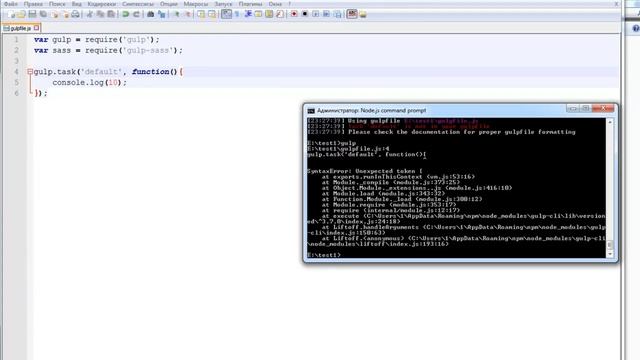Click the Play Macro icon
Image resolution: width=640 pixels, height=360 pixels.
tap(316, 14)
